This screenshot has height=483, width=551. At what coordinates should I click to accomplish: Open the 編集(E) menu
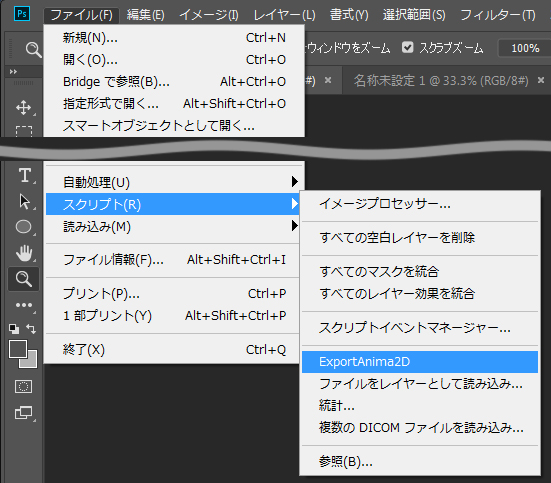pyautogui.click(x=145, y=15)
